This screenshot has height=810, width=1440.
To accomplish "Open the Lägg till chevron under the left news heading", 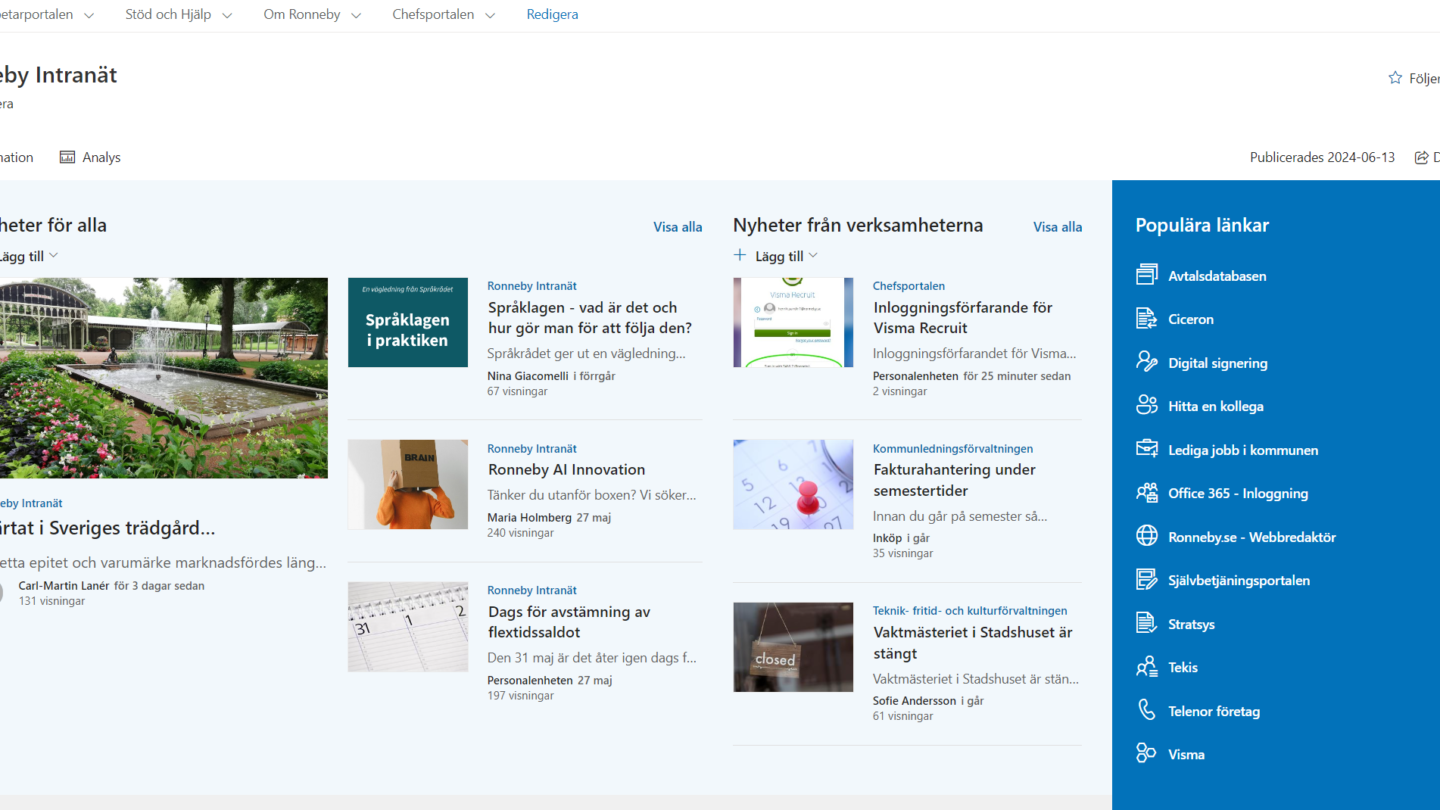I will (x=53, y=256).
